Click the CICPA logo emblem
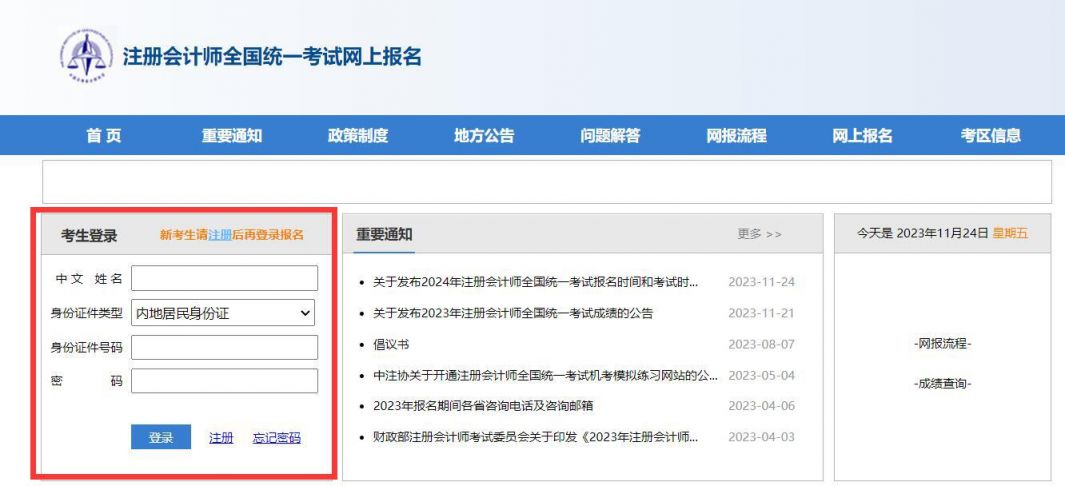The image size is (1065, 486). [86, 56]
